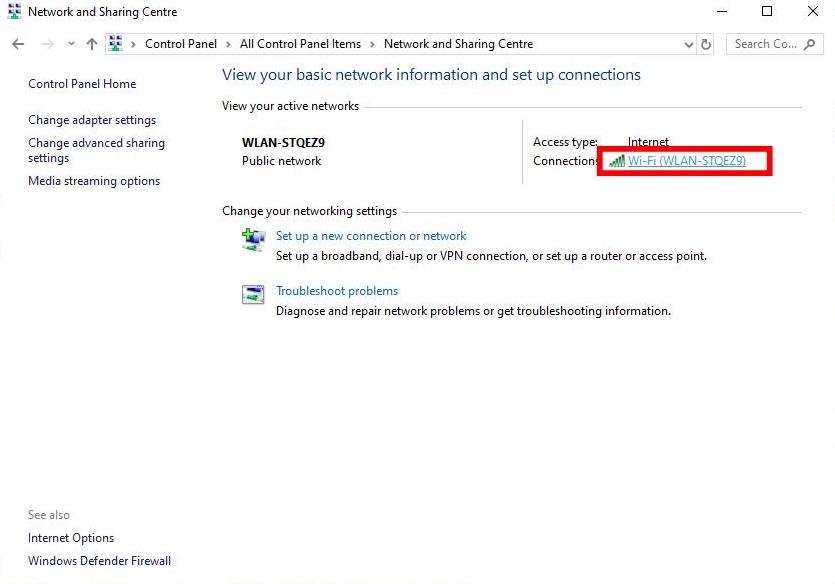Expand chevron before Control Panel breadcrumb

tap(133, 44)
